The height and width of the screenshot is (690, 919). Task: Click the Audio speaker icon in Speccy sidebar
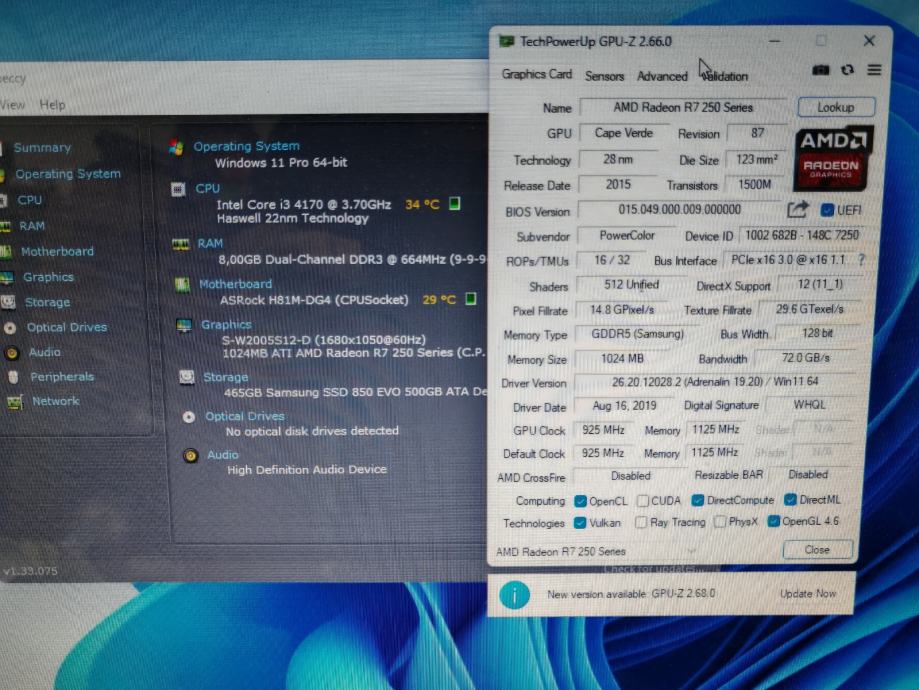[12, 352]
